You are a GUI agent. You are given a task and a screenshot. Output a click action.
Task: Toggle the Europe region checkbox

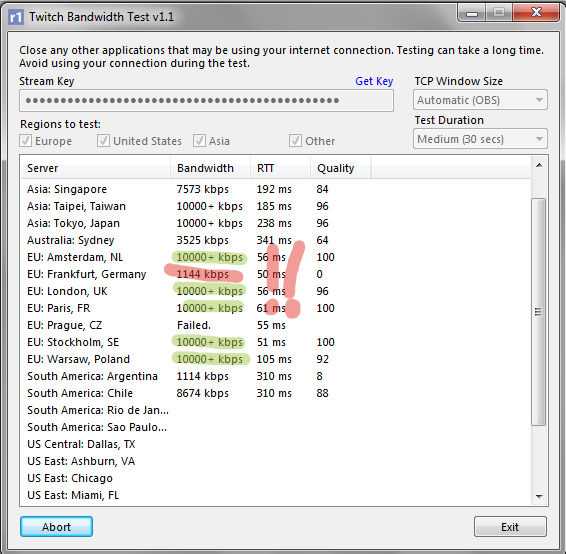(26, 141)
